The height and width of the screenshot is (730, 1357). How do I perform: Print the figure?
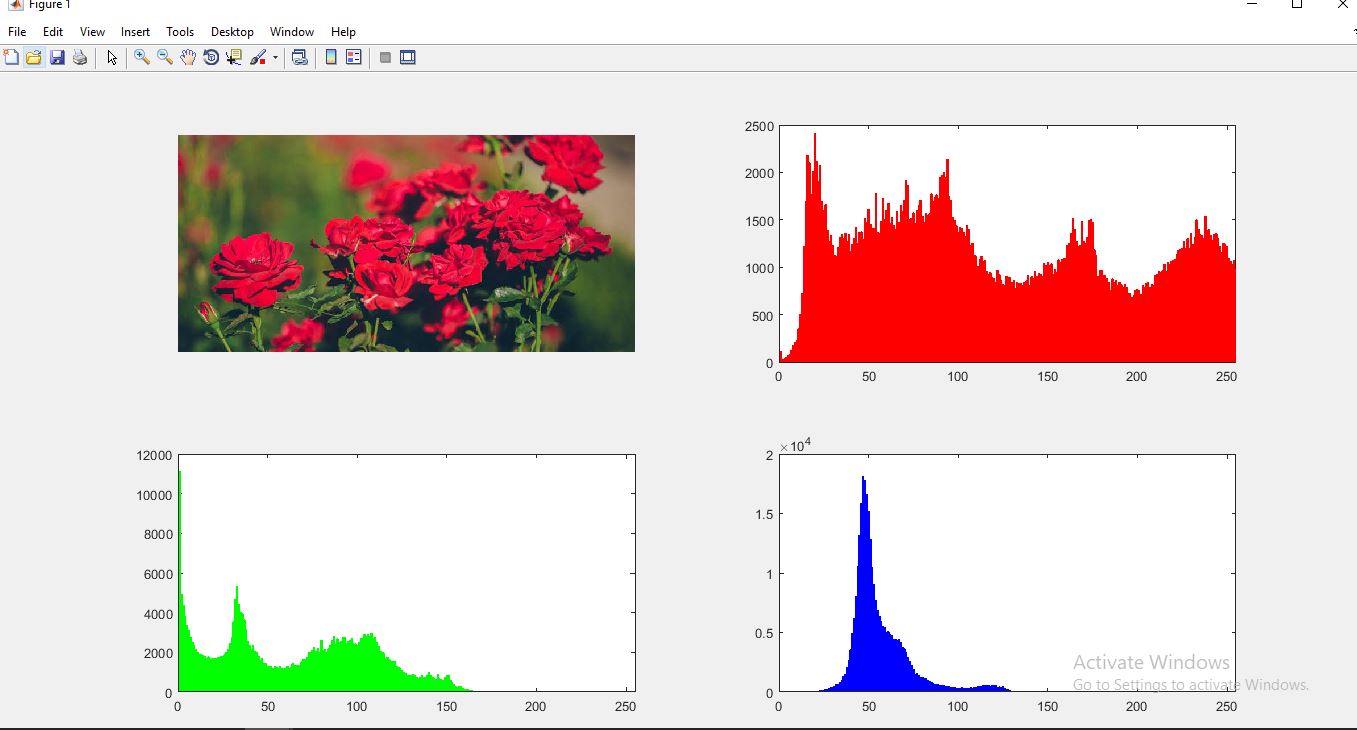tap(79, 57)
